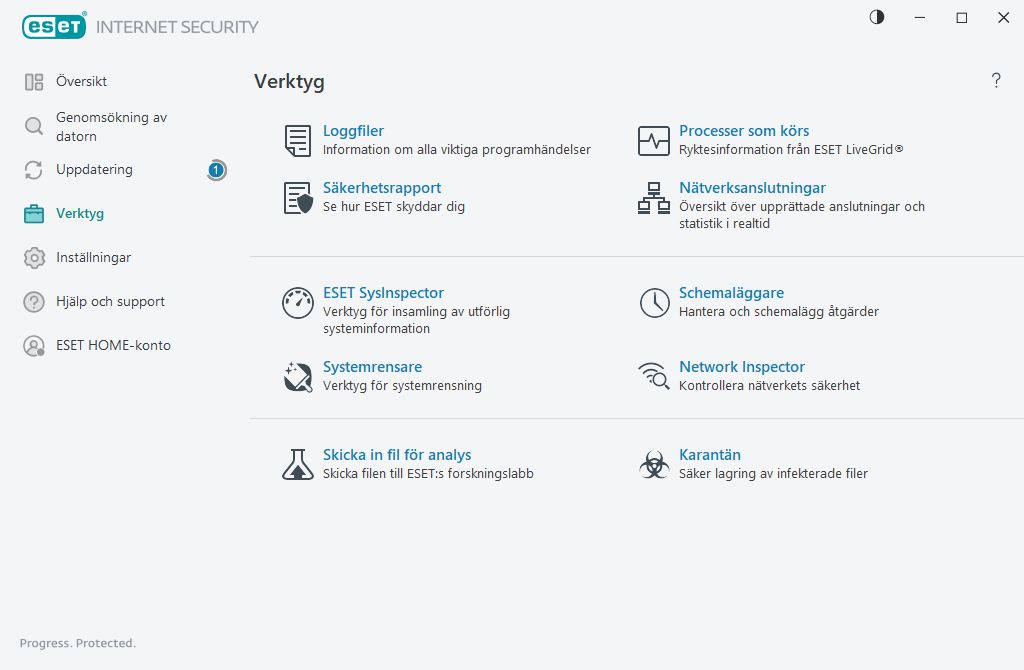Click the ESET SysInspector gauge icon

[x=298, y=303]
